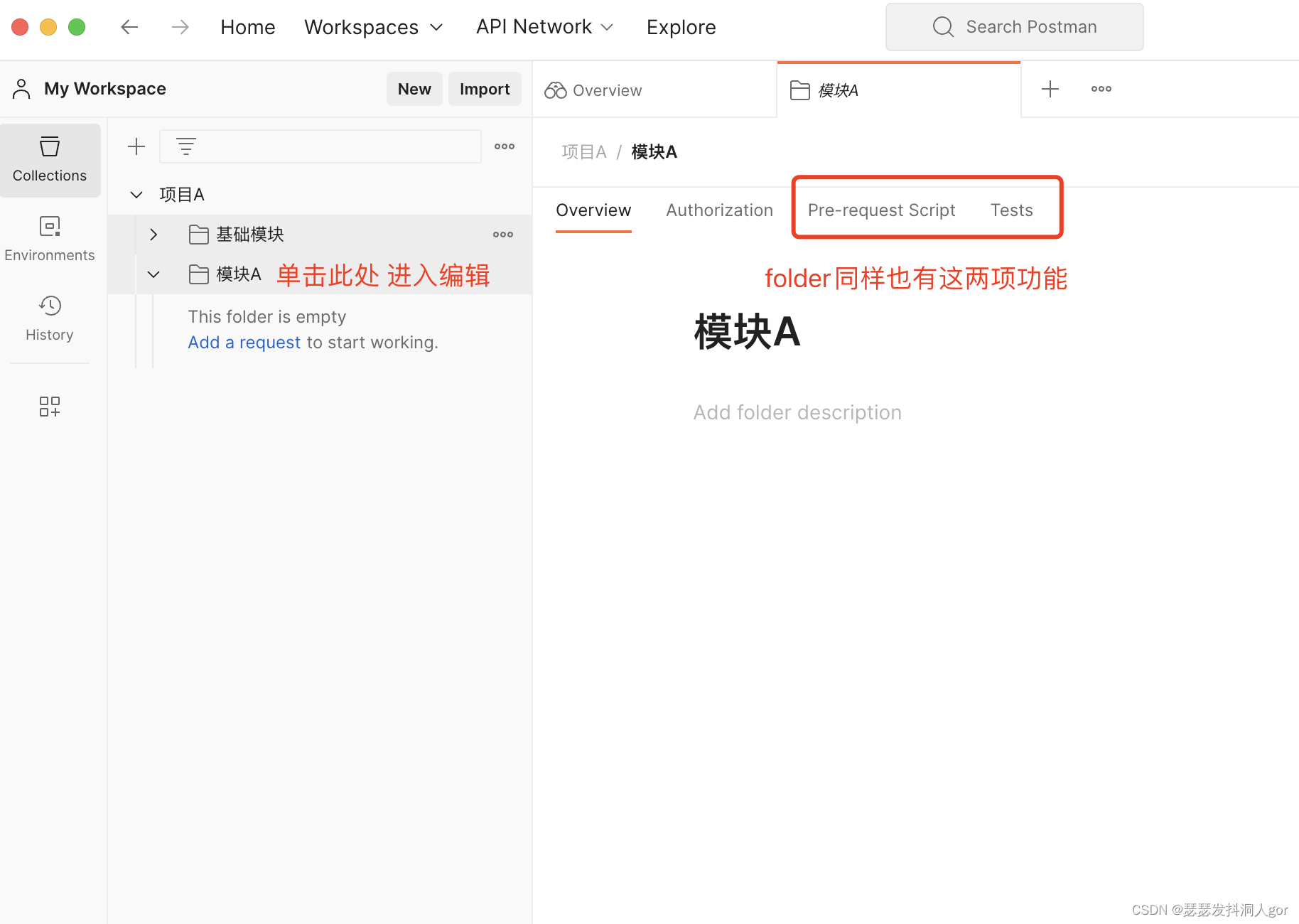Screen dimensions: 1299x924
Task: Click the Search Postman field
Action: point(1014,27)
